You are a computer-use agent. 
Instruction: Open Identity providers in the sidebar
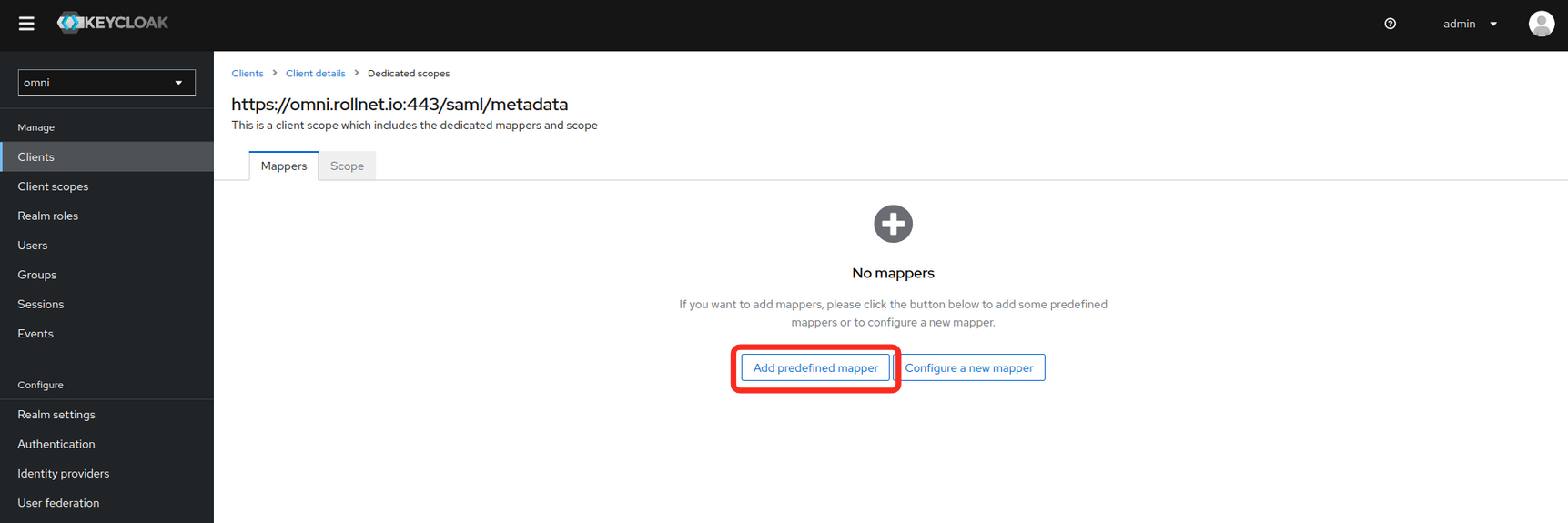(106, 473)
